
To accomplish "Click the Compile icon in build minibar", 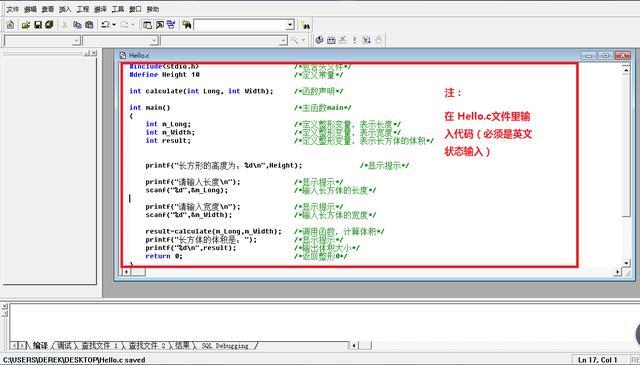I will 320,40.
